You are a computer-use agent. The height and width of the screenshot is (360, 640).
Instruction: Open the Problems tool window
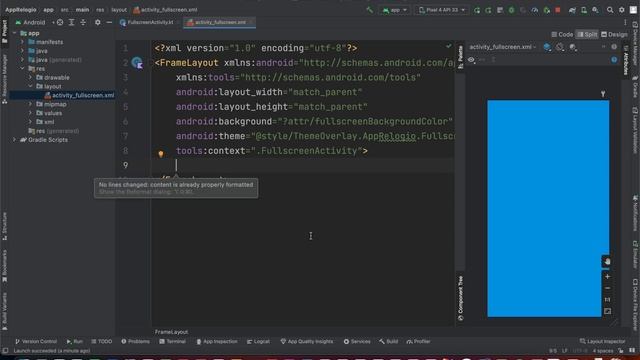click(136, 341)
